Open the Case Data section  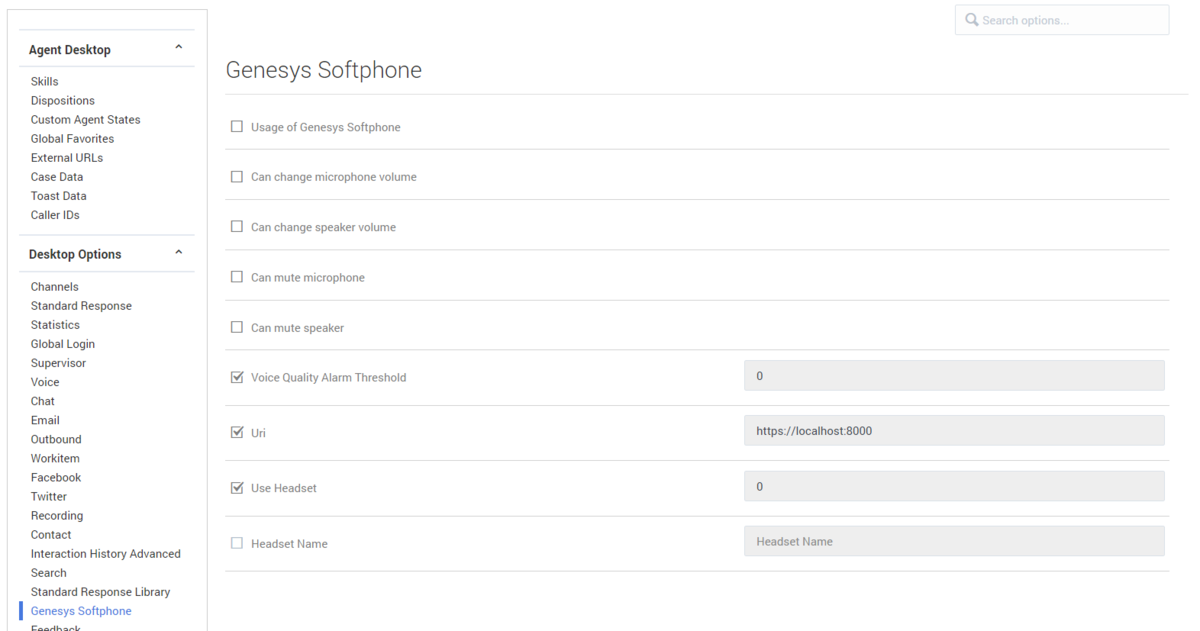(57, 177)
